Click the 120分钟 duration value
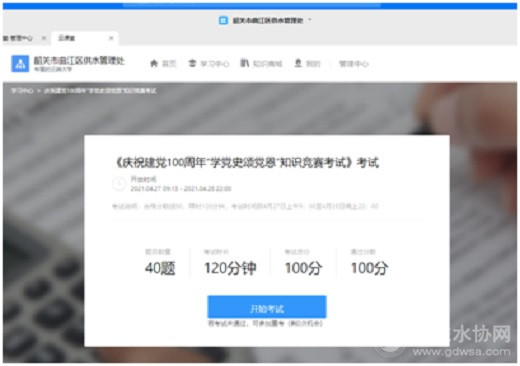The height and width of the screenshot is (366, 520). tap(230, 268)
